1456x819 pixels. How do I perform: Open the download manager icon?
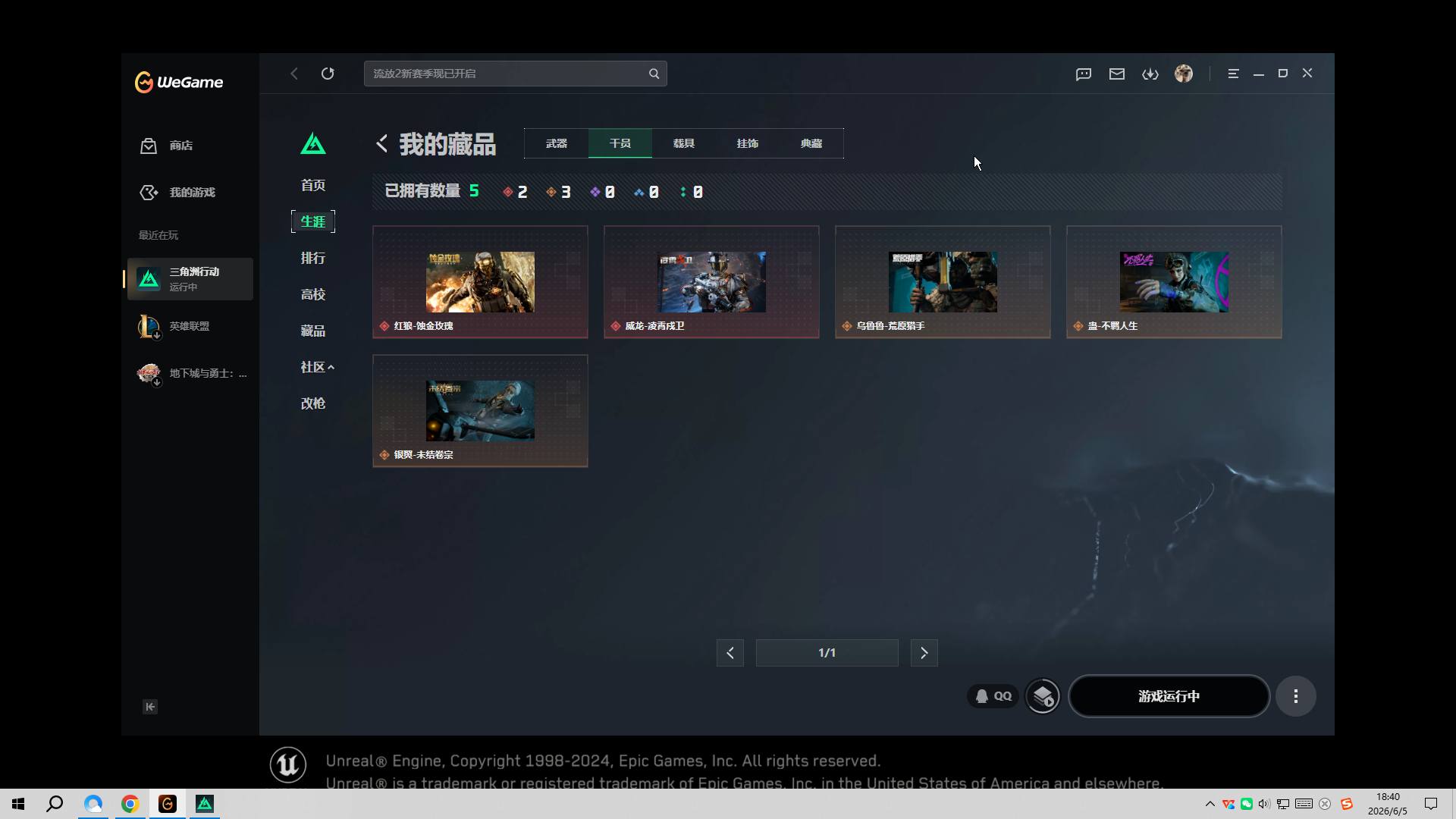[x=1150, y=74]
